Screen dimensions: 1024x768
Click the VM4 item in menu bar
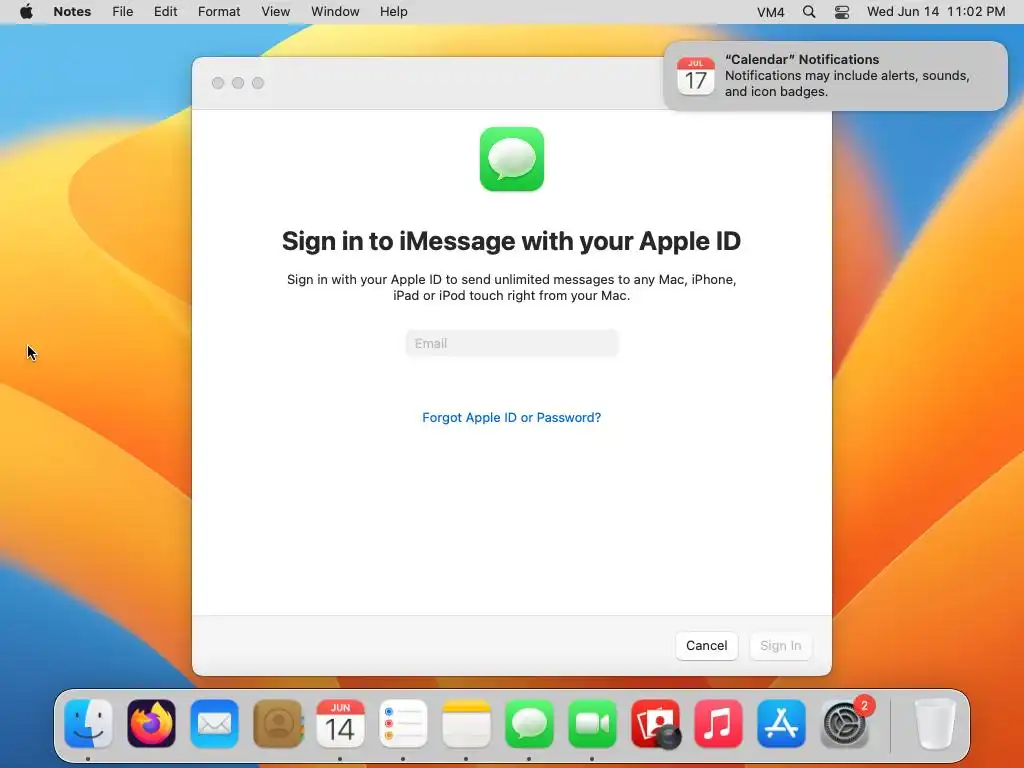(771, 12)
